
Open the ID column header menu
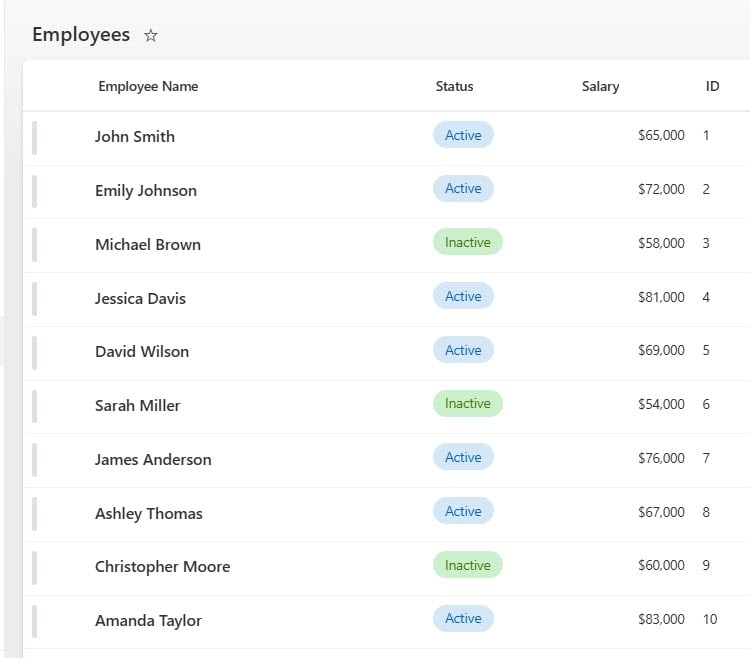point(712,86)
